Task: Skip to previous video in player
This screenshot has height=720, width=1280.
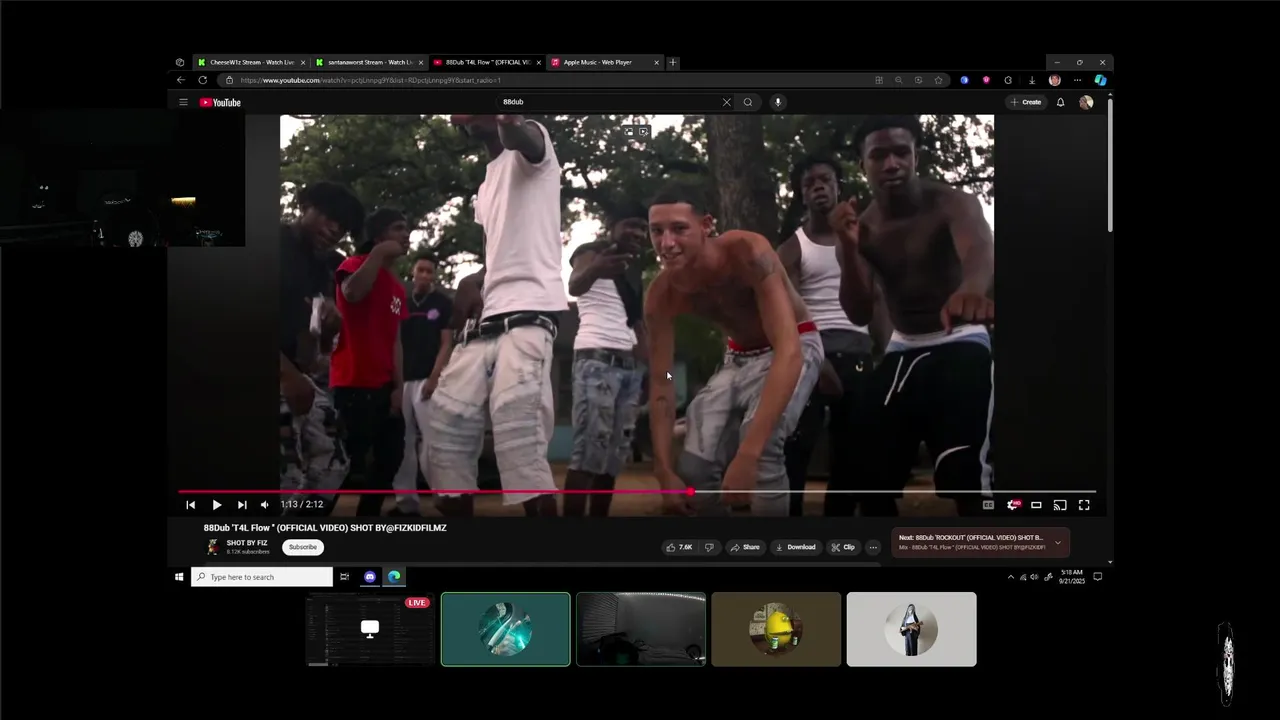Action: (191, 505)
